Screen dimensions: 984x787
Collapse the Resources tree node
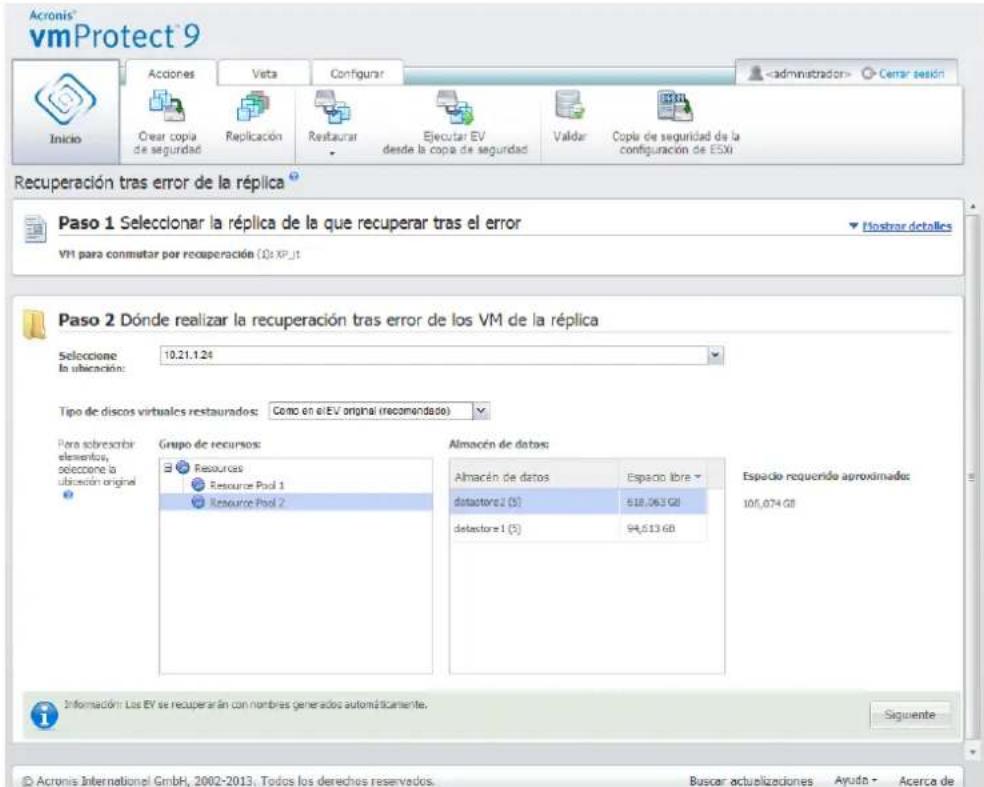point(168,468)
